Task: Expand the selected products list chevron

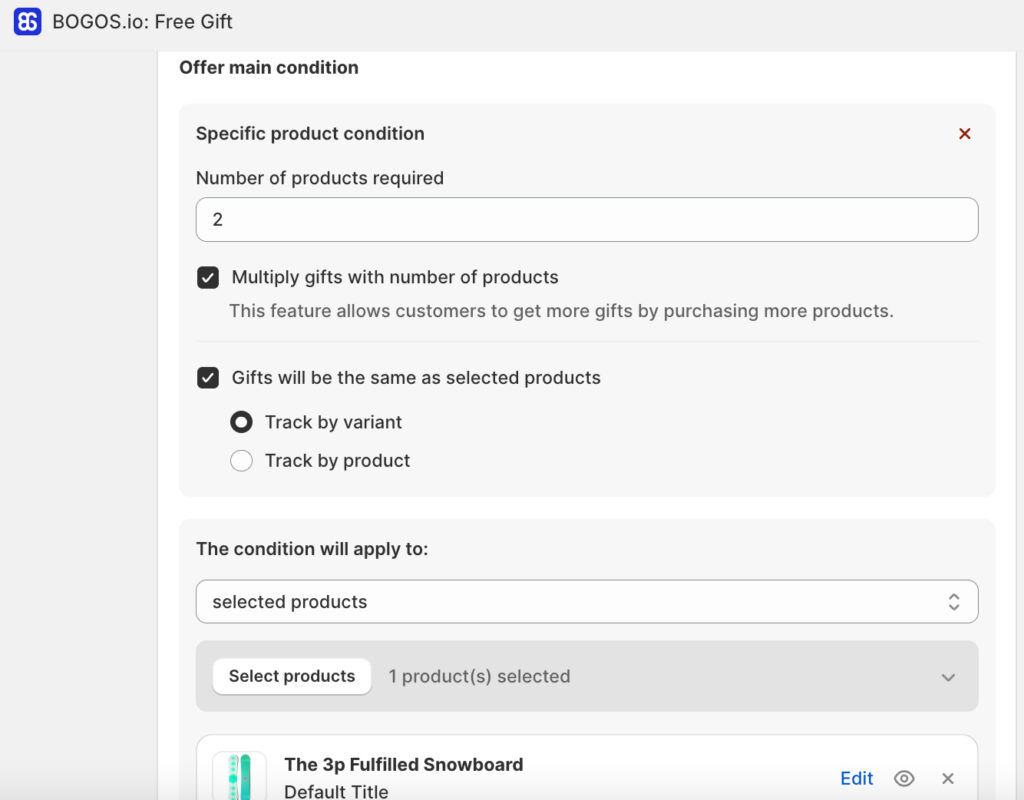Action: click(x=948, y=677)
